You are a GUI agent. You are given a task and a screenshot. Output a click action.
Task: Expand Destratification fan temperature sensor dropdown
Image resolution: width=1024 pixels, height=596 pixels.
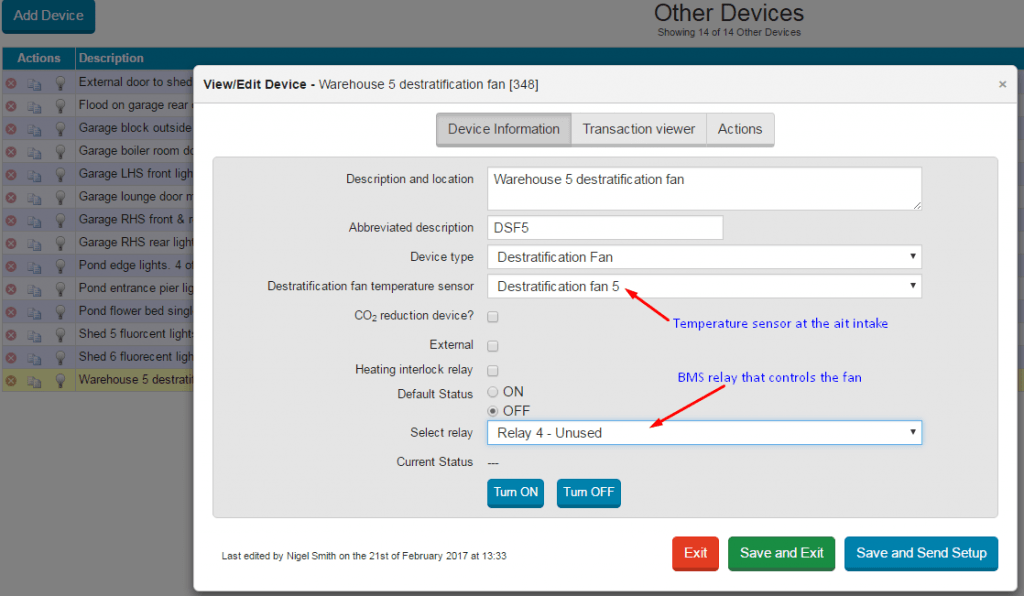(x=704, y=286)
